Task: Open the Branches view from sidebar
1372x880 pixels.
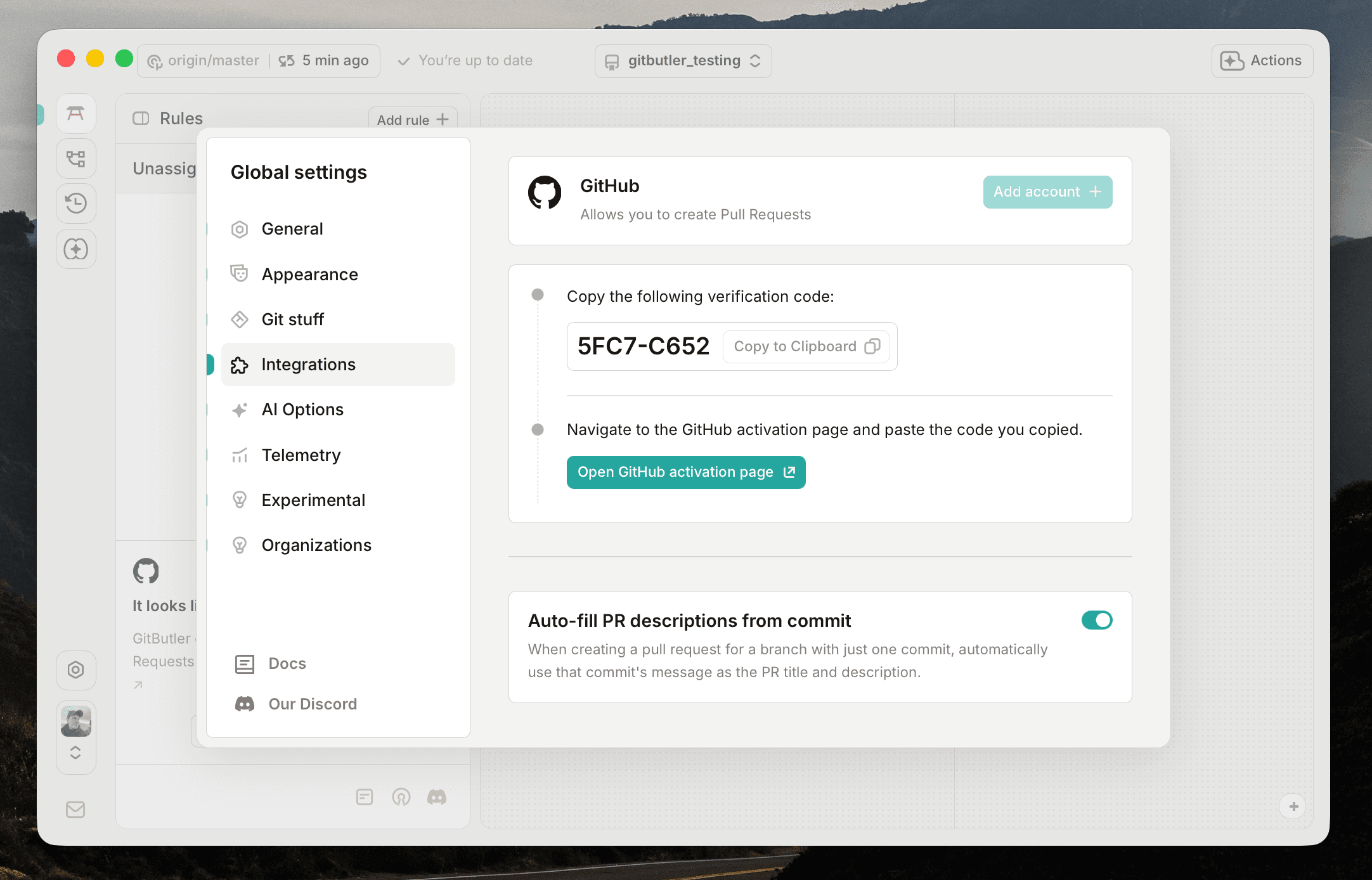Action: coord(76,159)
